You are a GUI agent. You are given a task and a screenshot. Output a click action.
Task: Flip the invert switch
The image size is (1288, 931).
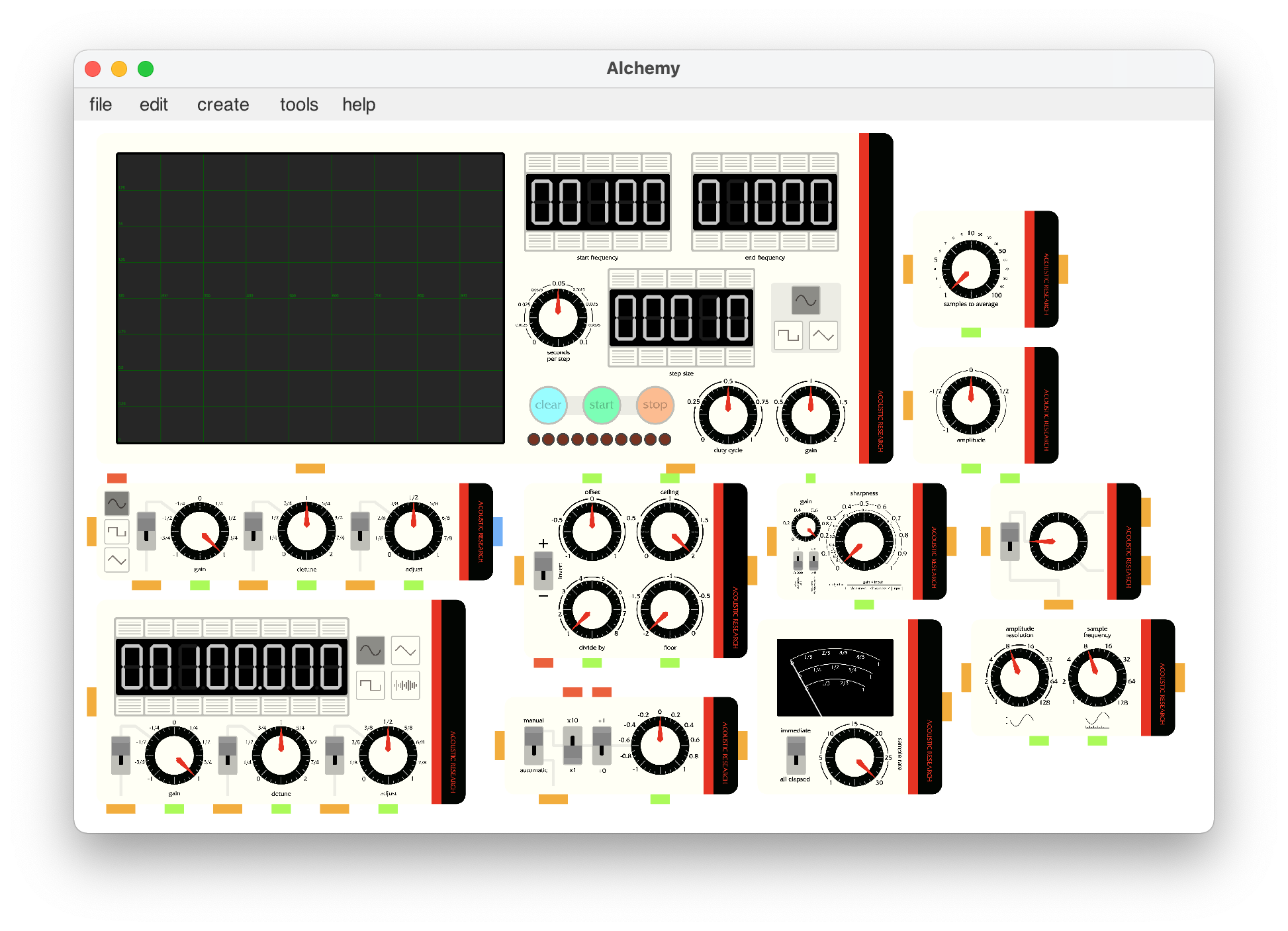pyautogui.click(x=543, y=570)
